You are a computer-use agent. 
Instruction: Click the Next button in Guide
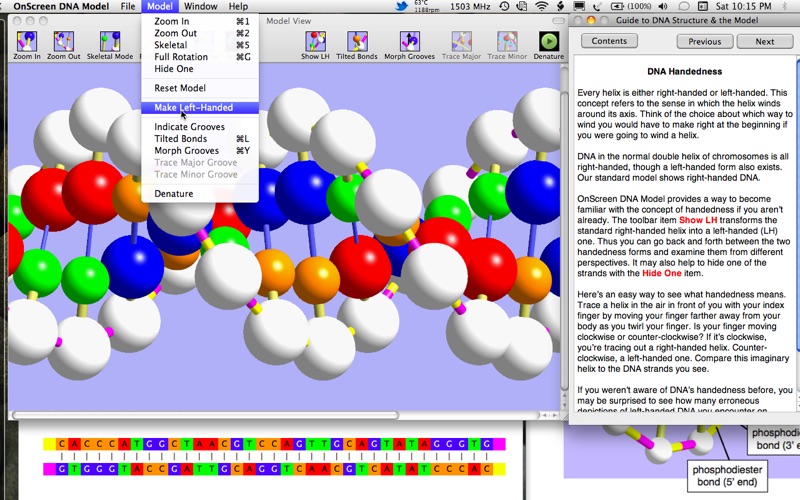pyautogui.click(x=765, y=41)
